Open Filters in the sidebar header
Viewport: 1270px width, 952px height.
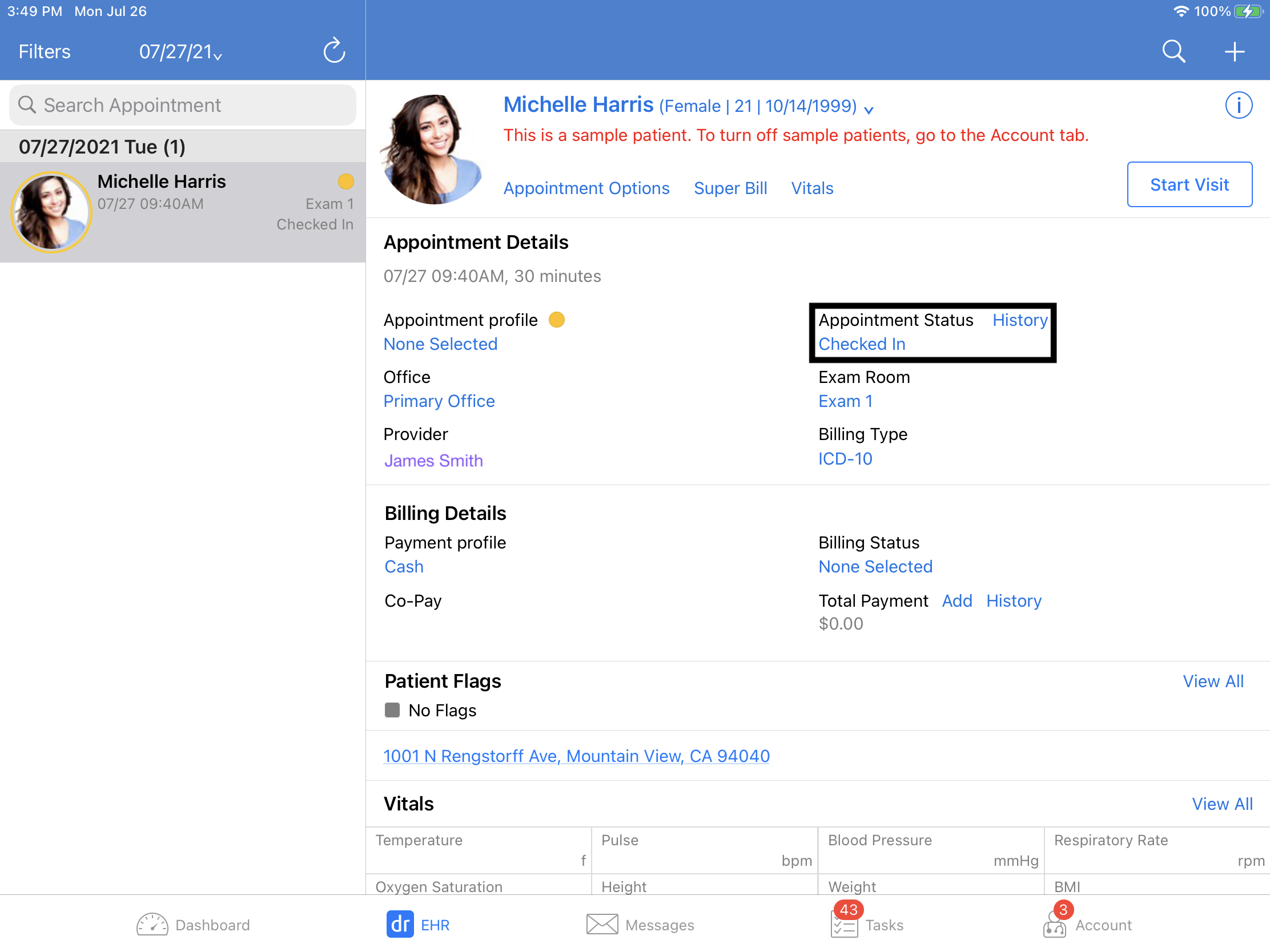pos(44,51)
